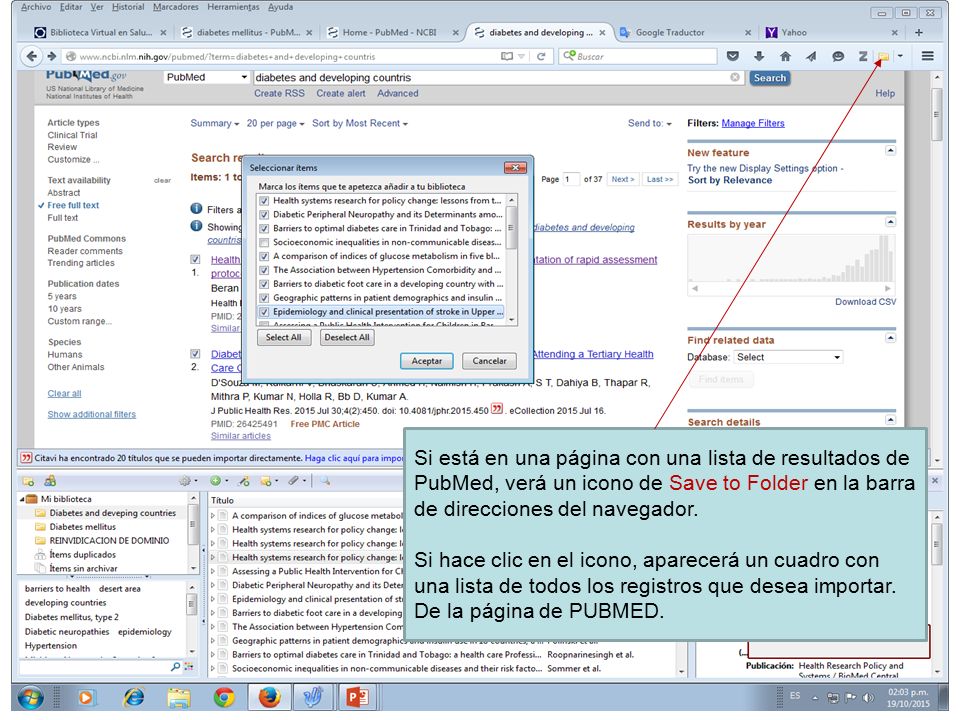Viewport: 960px width, 720px height.
Task: Open the Herramientas menu
Action: pos(233,7)
